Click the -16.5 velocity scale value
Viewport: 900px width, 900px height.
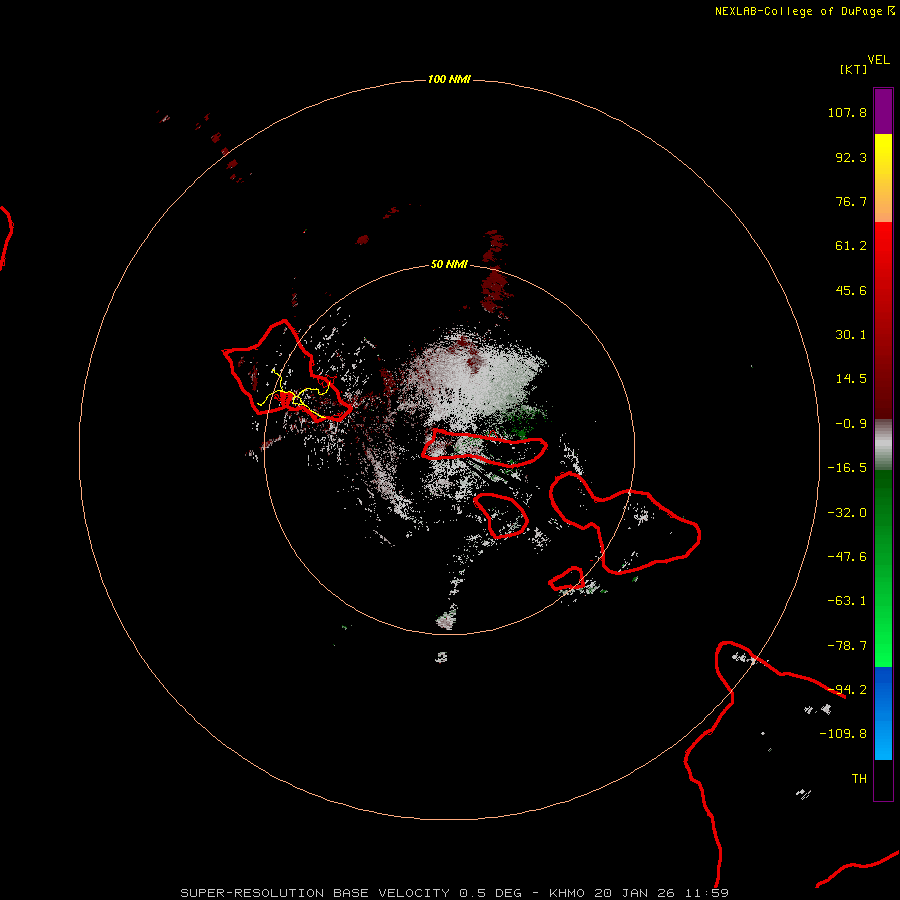[847, 468]
